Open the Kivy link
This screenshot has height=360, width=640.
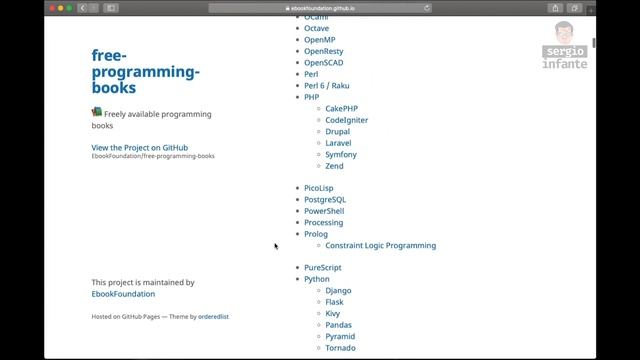pyautogui.click(x=333, y=313)
